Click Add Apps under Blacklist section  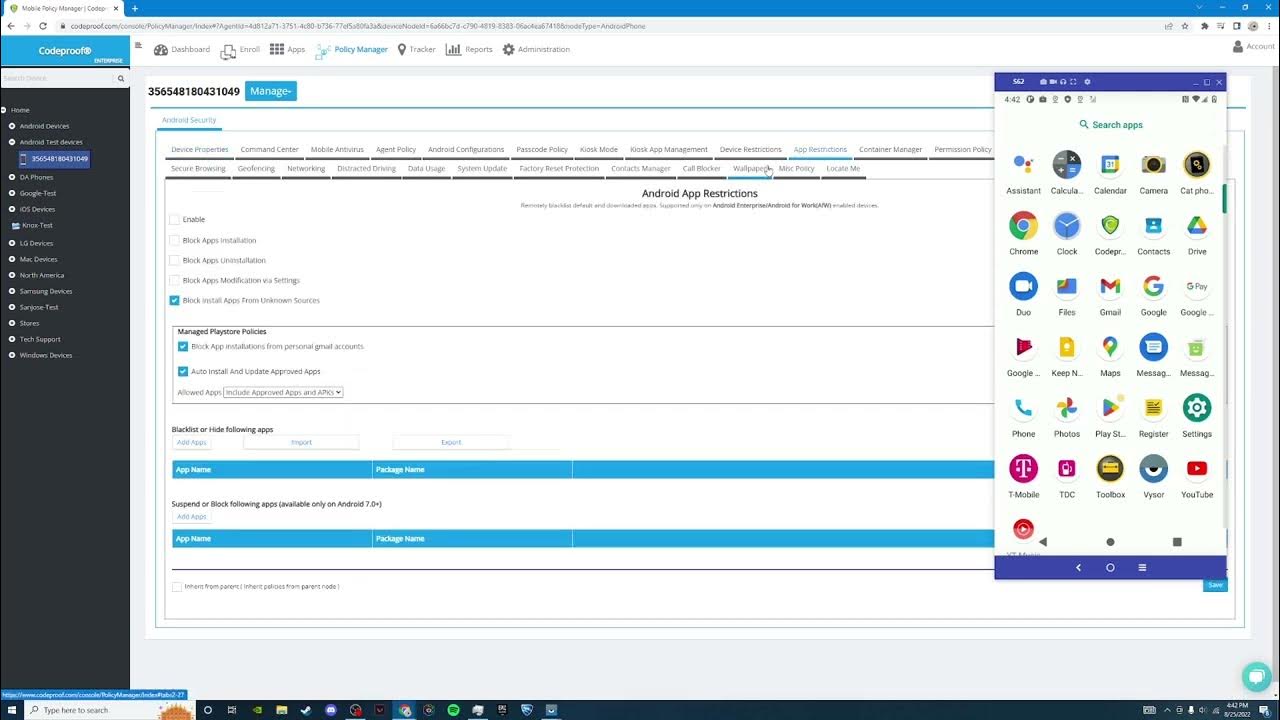pos(191,442)
